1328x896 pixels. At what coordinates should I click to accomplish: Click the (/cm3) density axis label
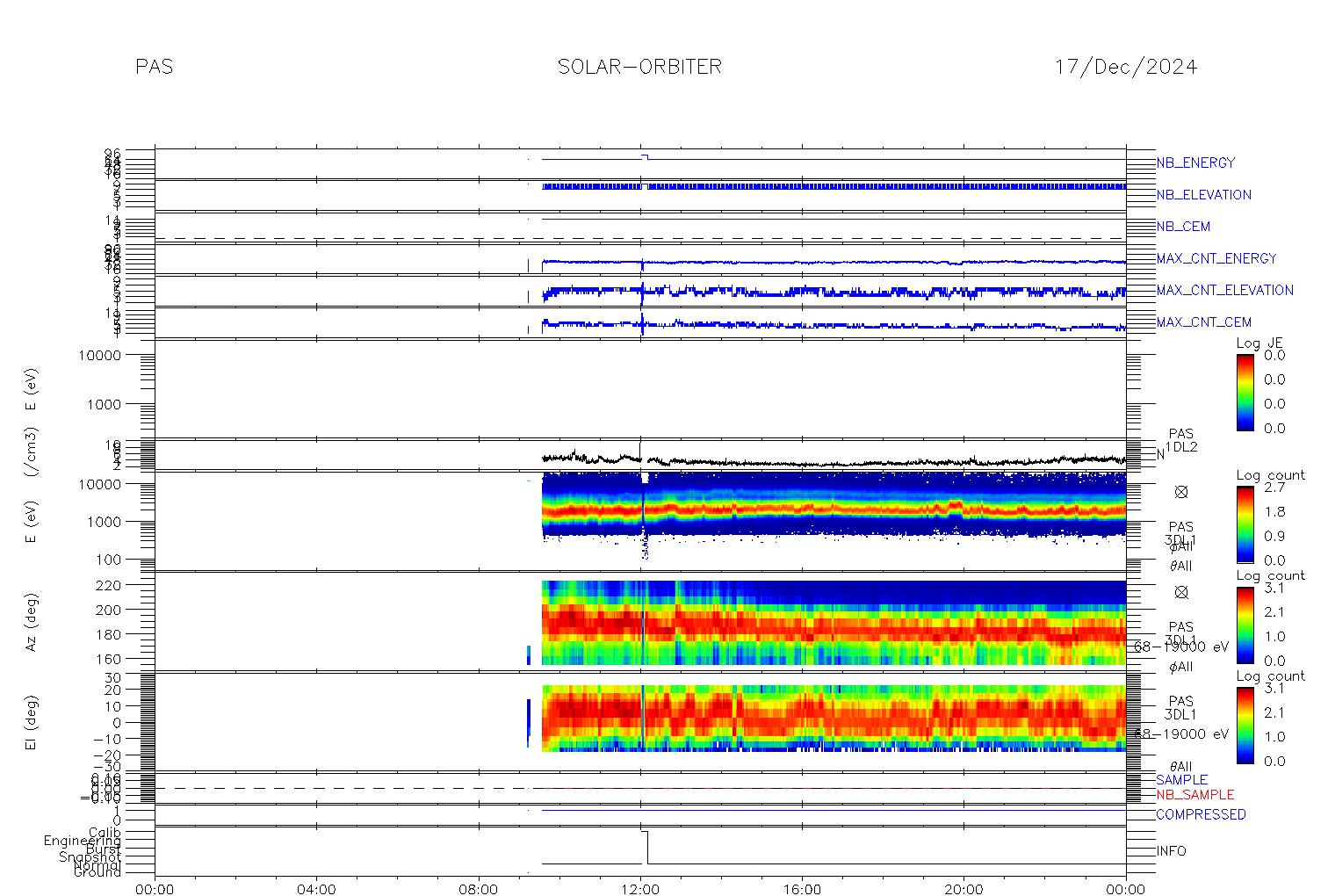tap(32, 453)
